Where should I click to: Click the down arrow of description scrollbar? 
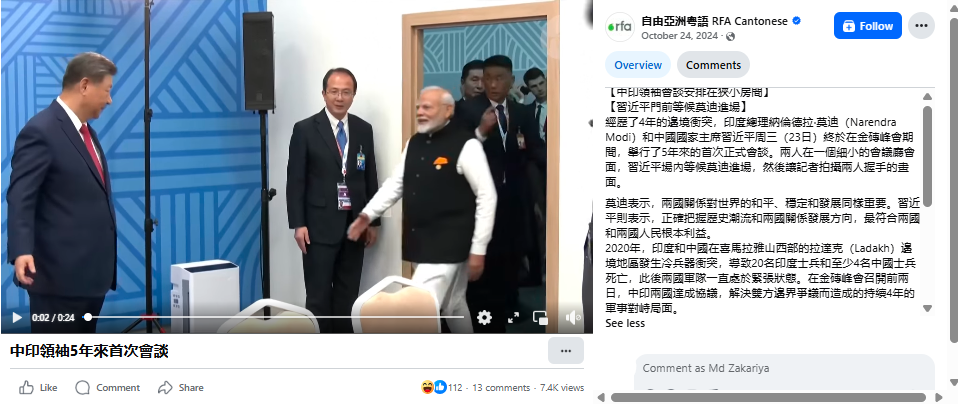pyautogui.click(x=927, y=309)
